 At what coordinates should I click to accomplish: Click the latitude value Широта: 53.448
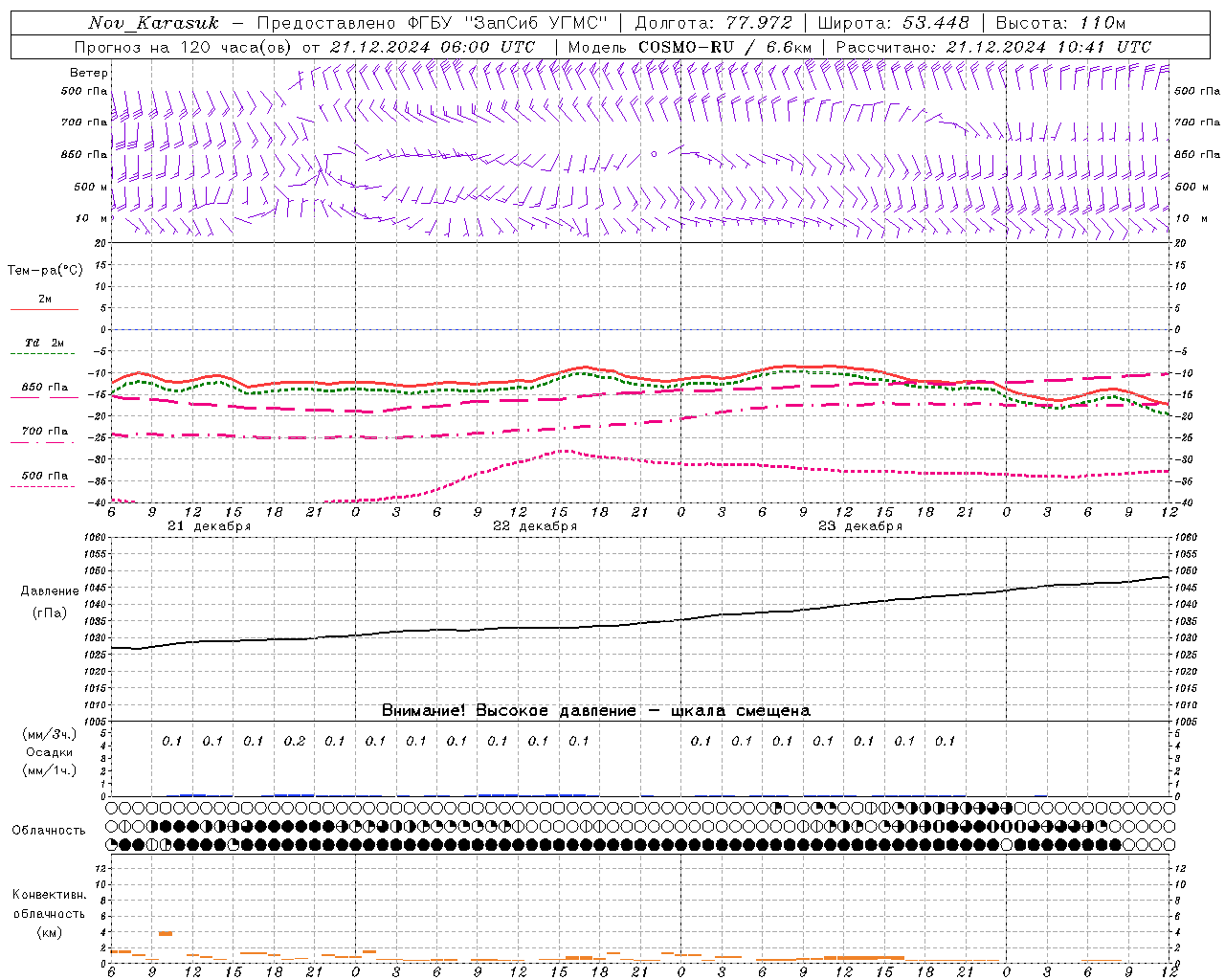(x=893, y=23)
